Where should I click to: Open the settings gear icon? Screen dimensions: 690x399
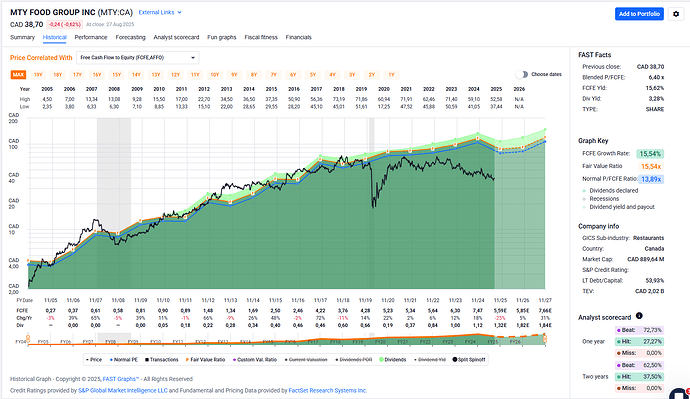click(x=676, y=14)
